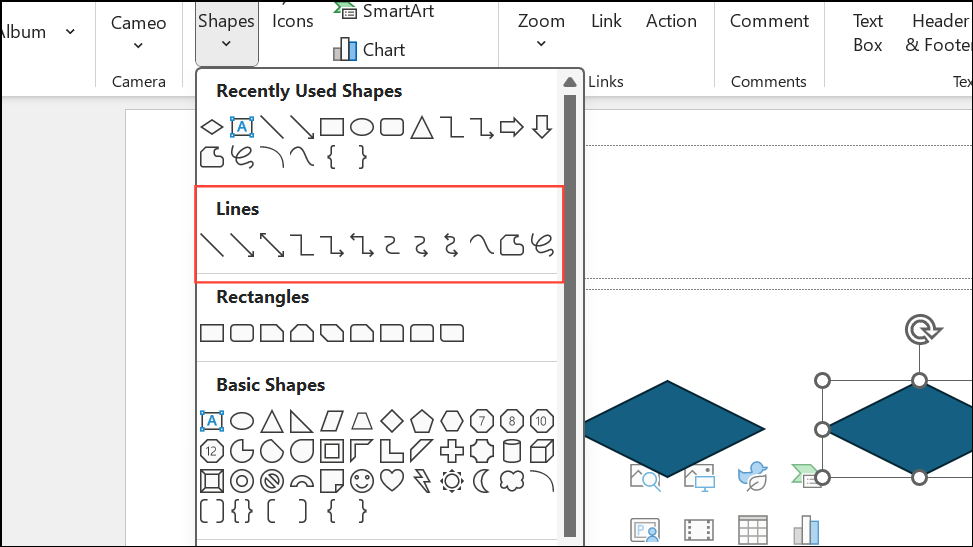Choose the Cube in Basic Shapes
Viewport: 973px width, 547px height.
(542, 451)
